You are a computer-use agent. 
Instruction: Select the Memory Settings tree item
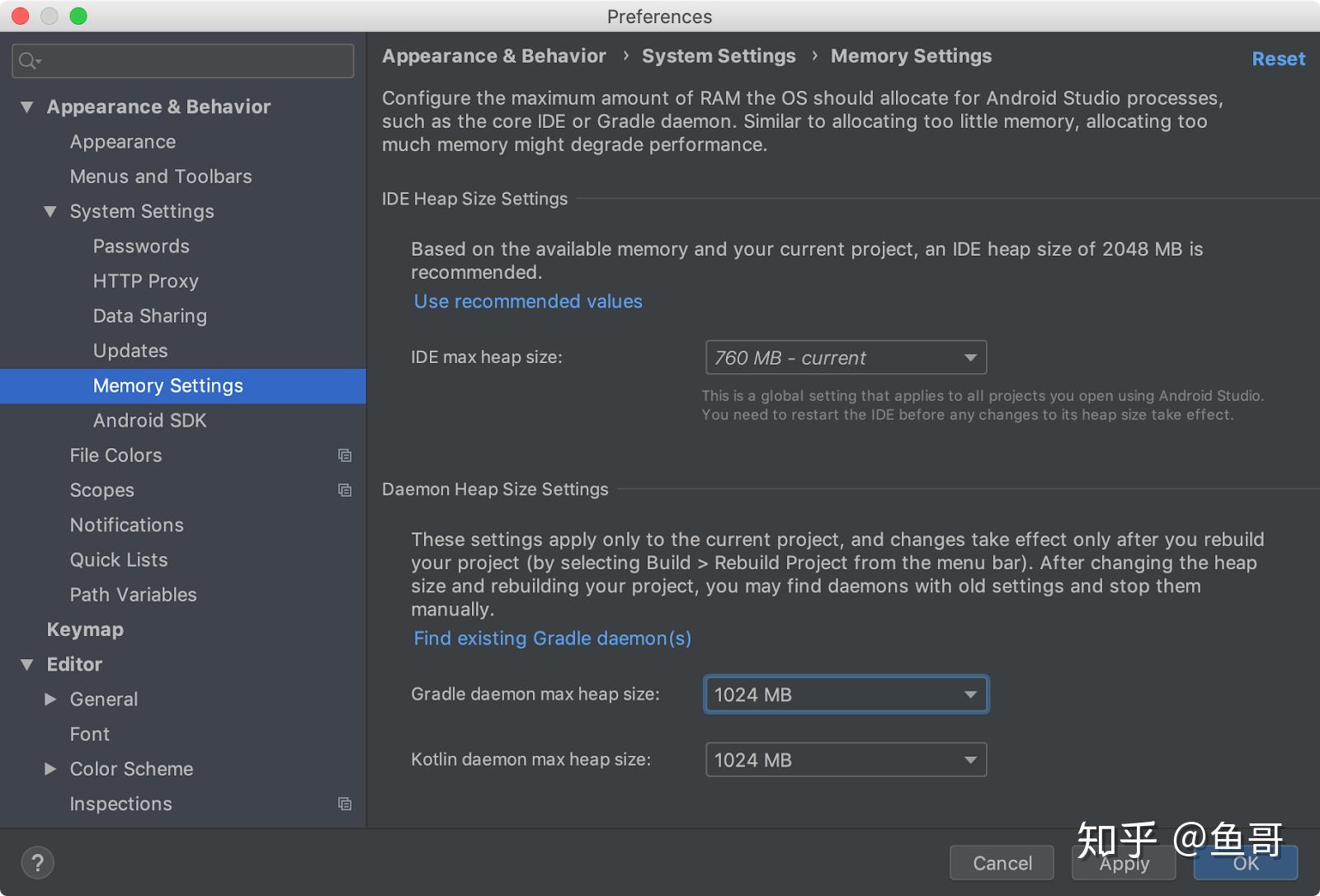click(182, 386)
